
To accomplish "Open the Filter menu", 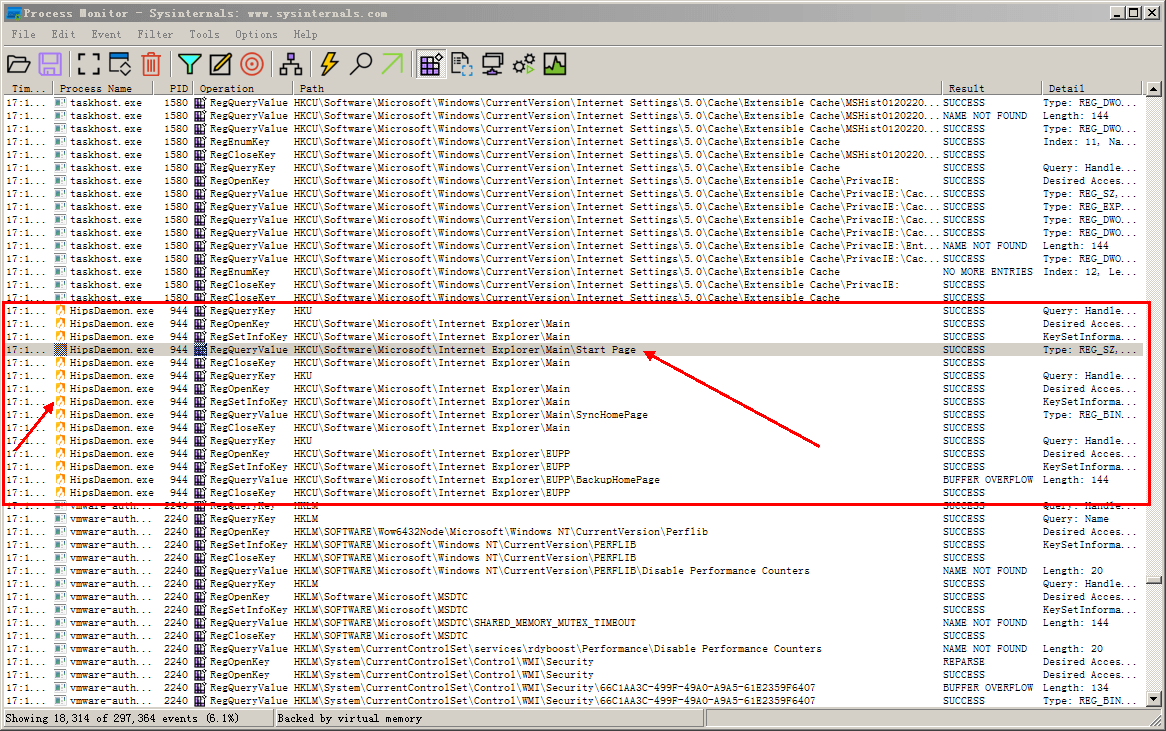I will [155, 34].
